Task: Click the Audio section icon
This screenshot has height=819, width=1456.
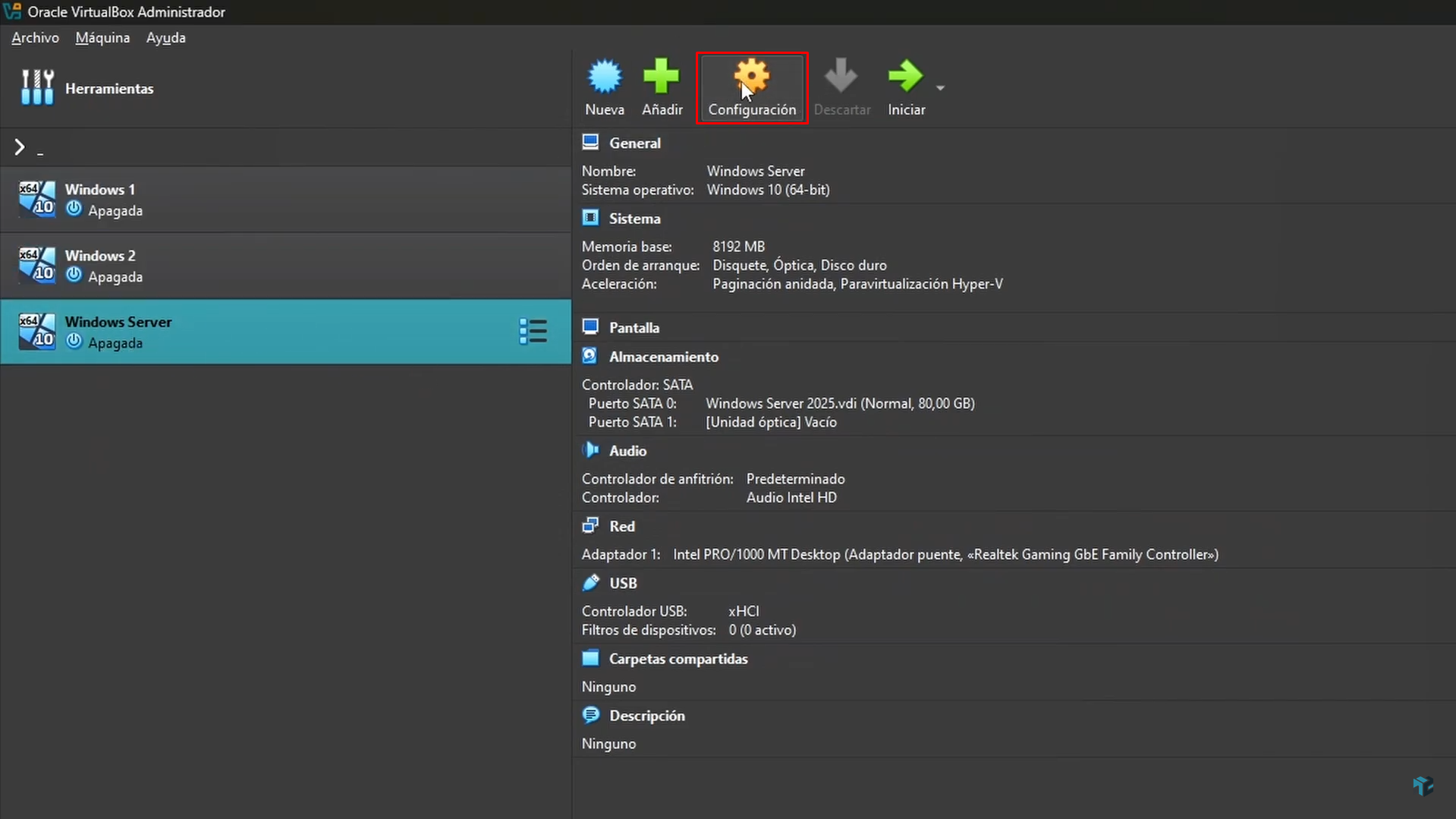Action: [591, 449]
